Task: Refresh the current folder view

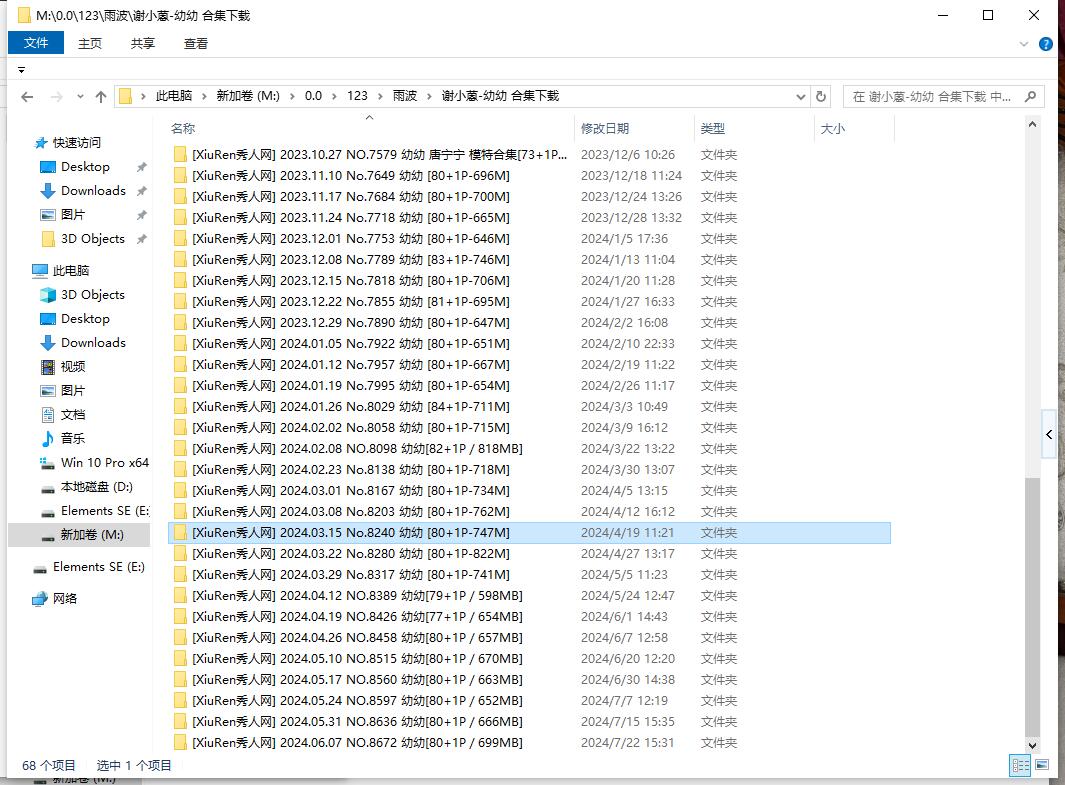Action: coord(820,96)
